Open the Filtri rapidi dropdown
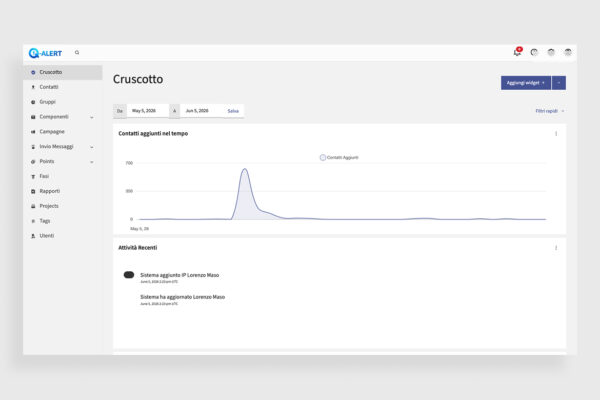 click(549, 111)
